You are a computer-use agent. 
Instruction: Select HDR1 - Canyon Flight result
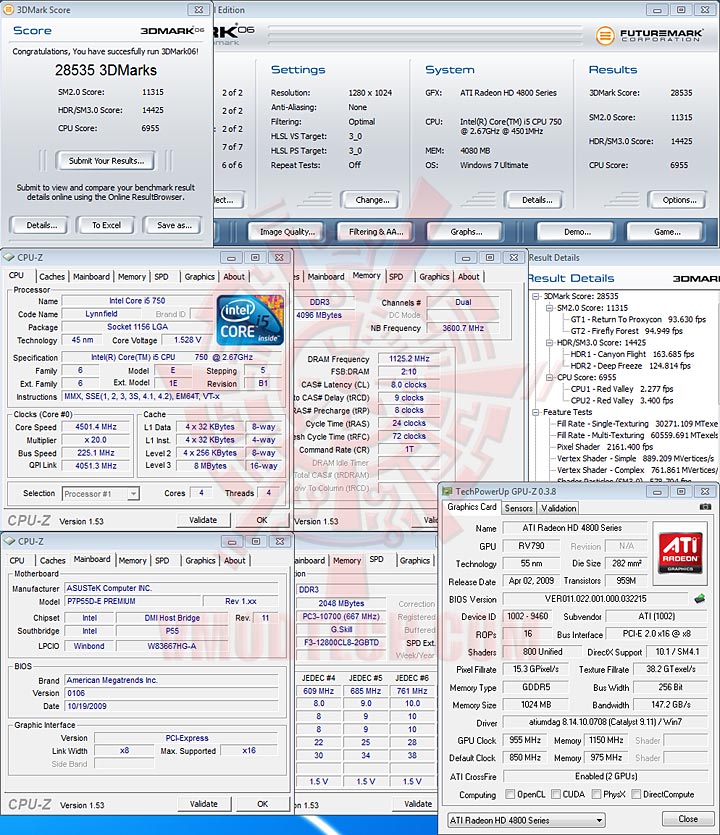click(632, 354)
